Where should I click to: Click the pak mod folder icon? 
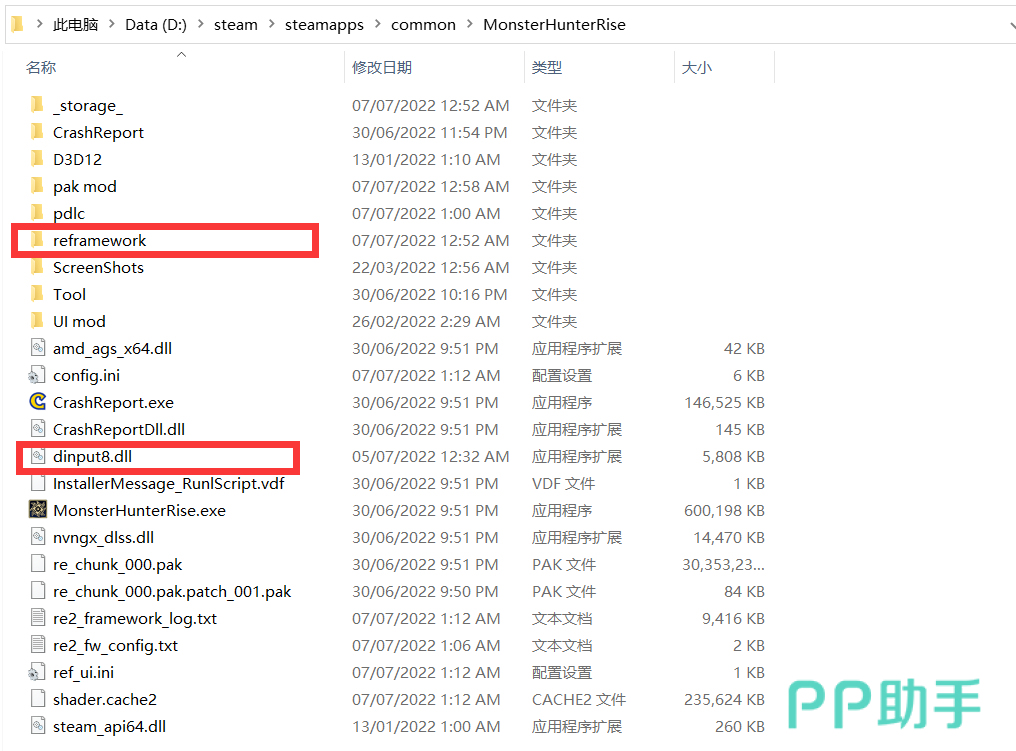pos(38,186)
